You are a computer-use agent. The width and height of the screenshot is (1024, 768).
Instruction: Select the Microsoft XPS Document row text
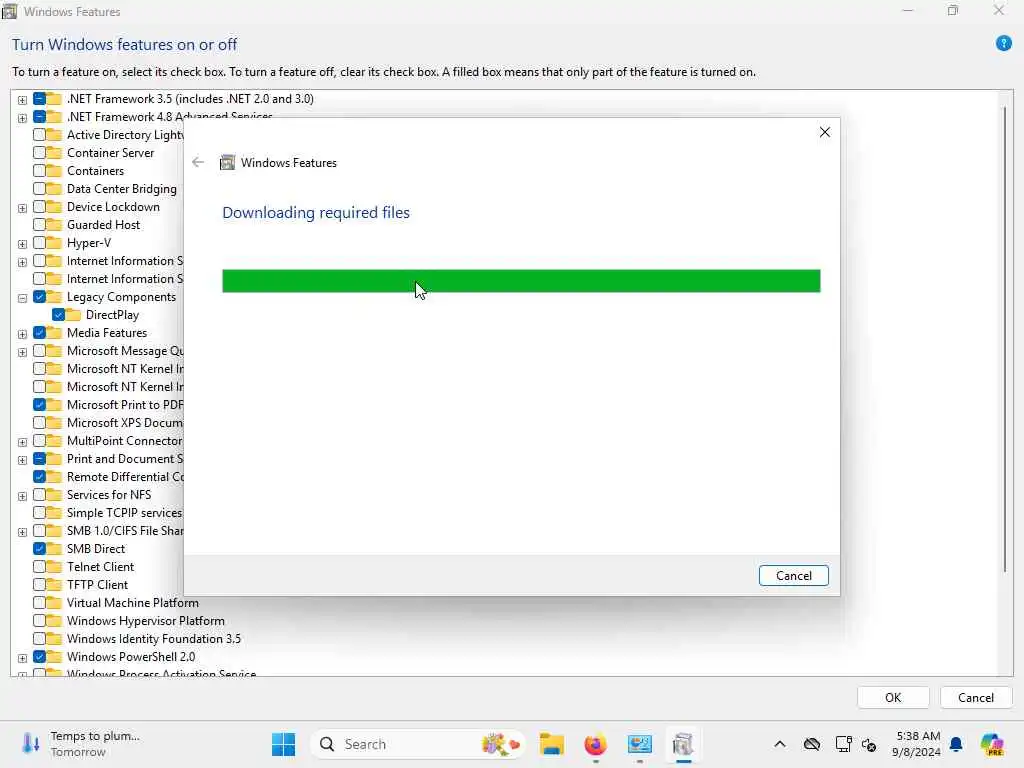[125, 423]
